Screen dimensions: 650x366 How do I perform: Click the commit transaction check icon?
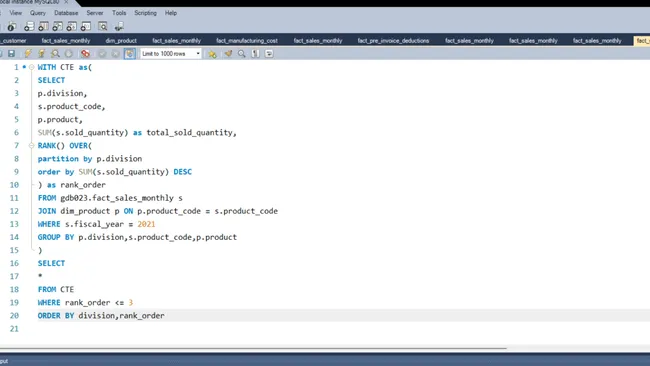click(x=102, y=53)
